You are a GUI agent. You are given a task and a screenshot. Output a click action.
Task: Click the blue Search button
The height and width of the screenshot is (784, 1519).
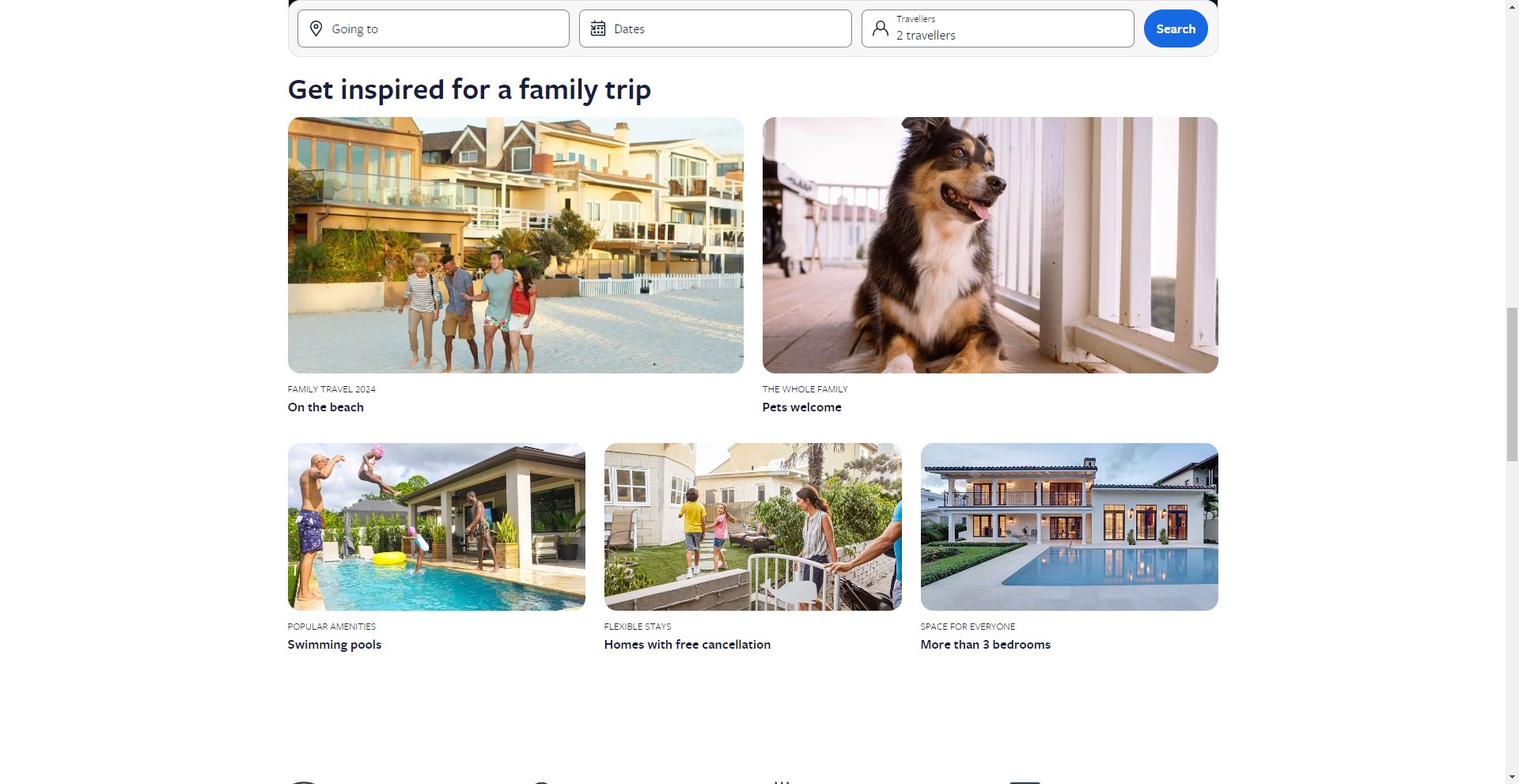click(1176, 28)
